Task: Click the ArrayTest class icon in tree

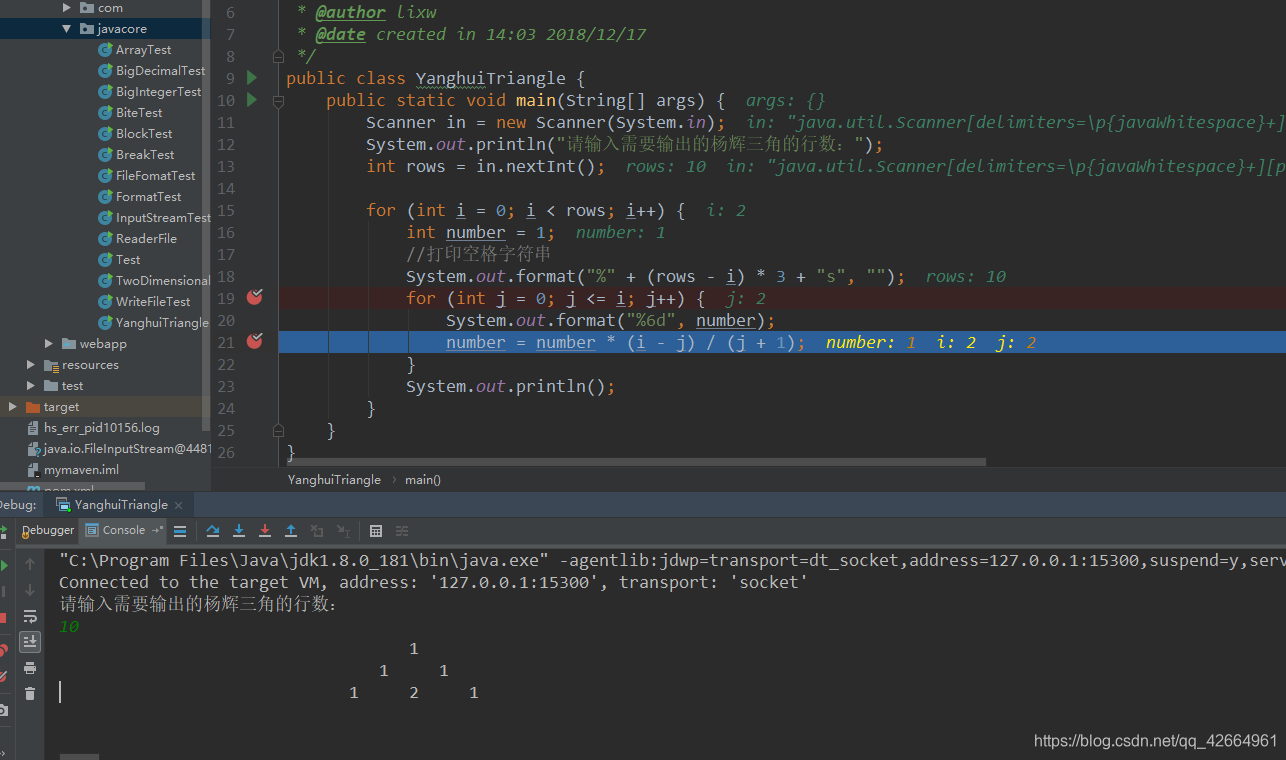Action: click(105, 50)
